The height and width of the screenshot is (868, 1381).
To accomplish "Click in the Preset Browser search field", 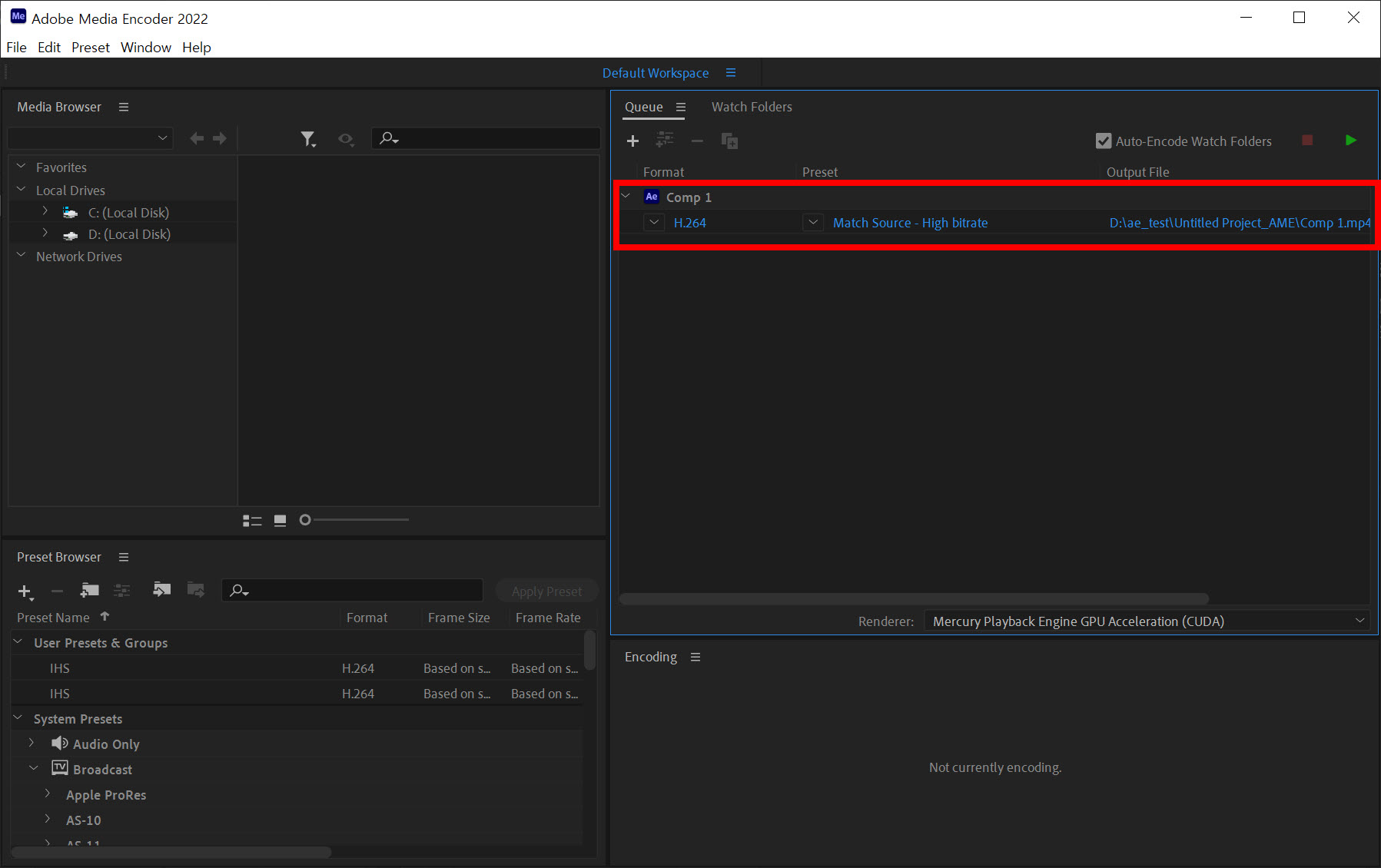I will [353, 590].
